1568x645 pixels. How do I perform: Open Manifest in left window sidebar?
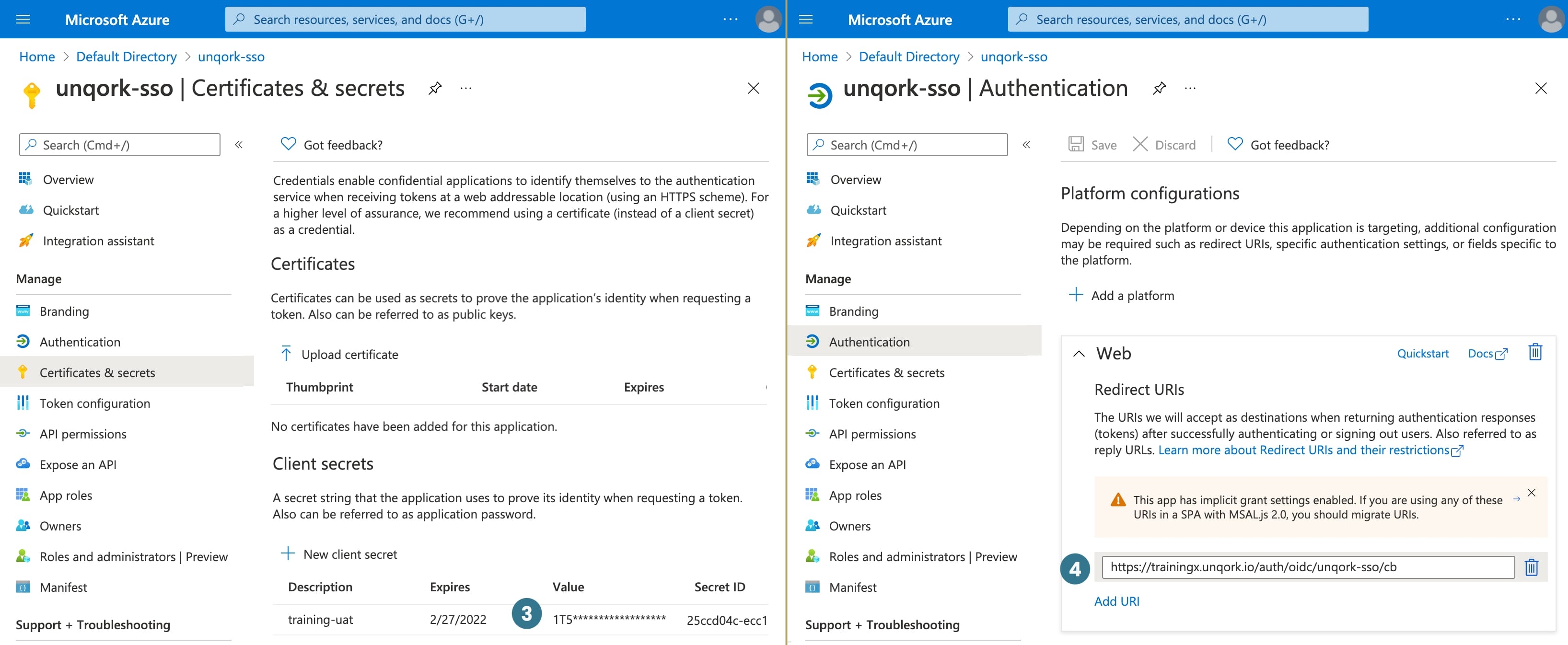coord(63,587)
